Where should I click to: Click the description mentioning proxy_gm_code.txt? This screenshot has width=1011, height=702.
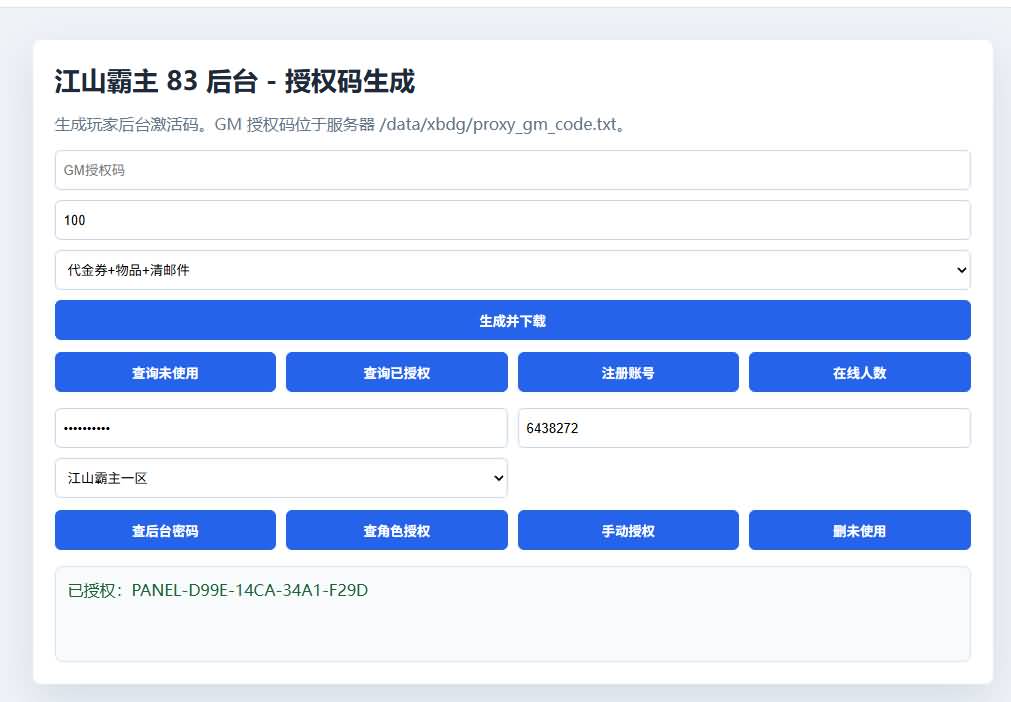pyautogui.click(x=340, y=124)
